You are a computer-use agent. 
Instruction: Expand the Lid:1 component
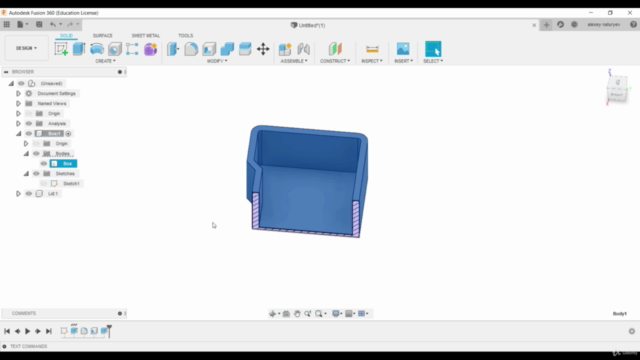[18, 193]
